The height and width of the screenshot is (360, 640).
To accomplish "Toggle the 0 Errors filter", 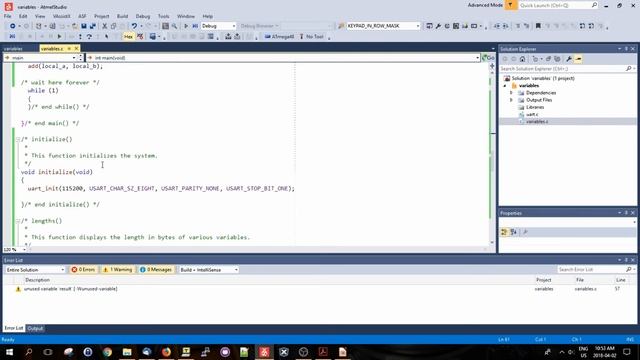I will 83,270.
